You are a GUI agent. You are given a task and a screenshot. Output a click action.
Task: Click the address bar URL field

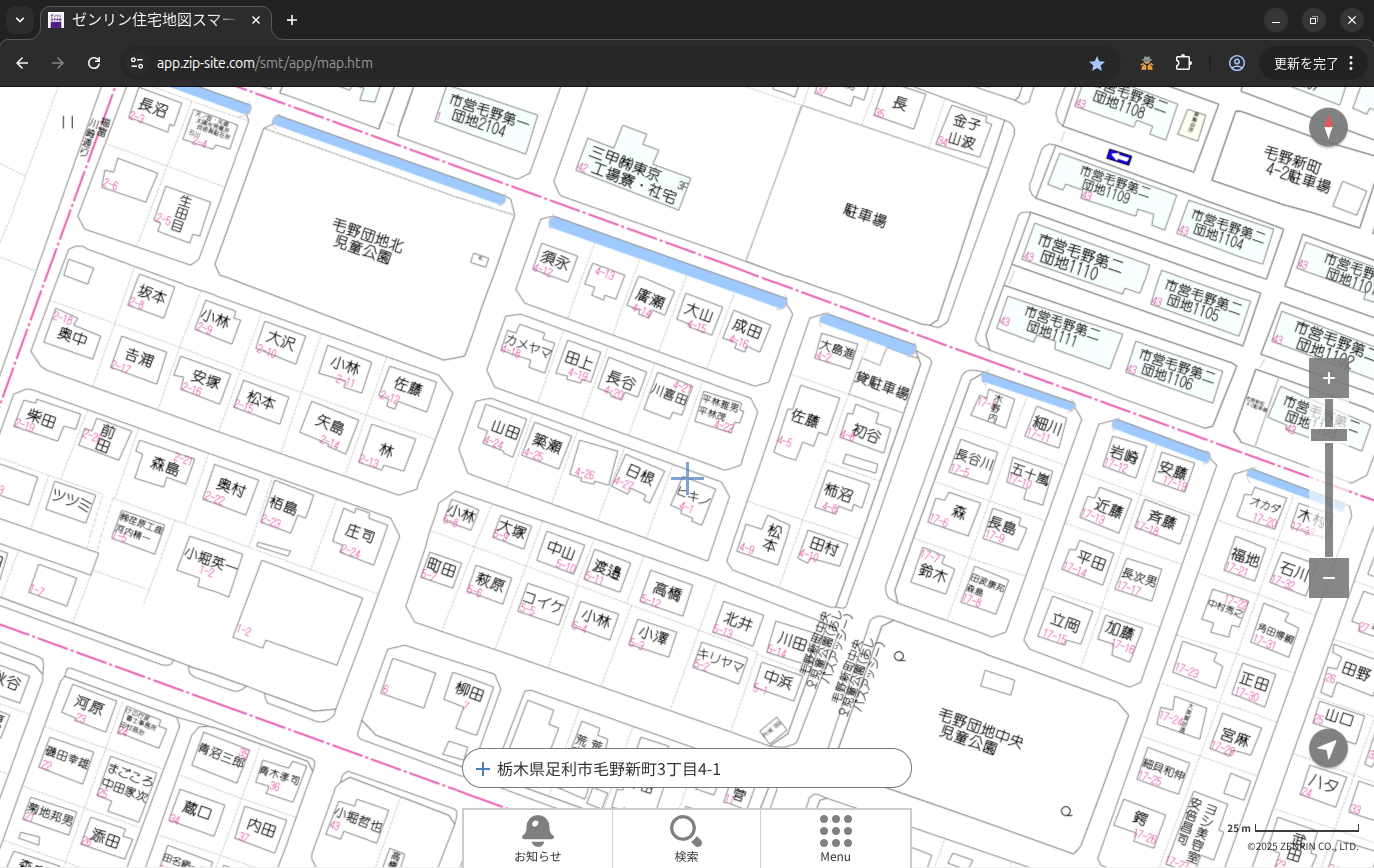pyautogui.click(x=600, y=63)
